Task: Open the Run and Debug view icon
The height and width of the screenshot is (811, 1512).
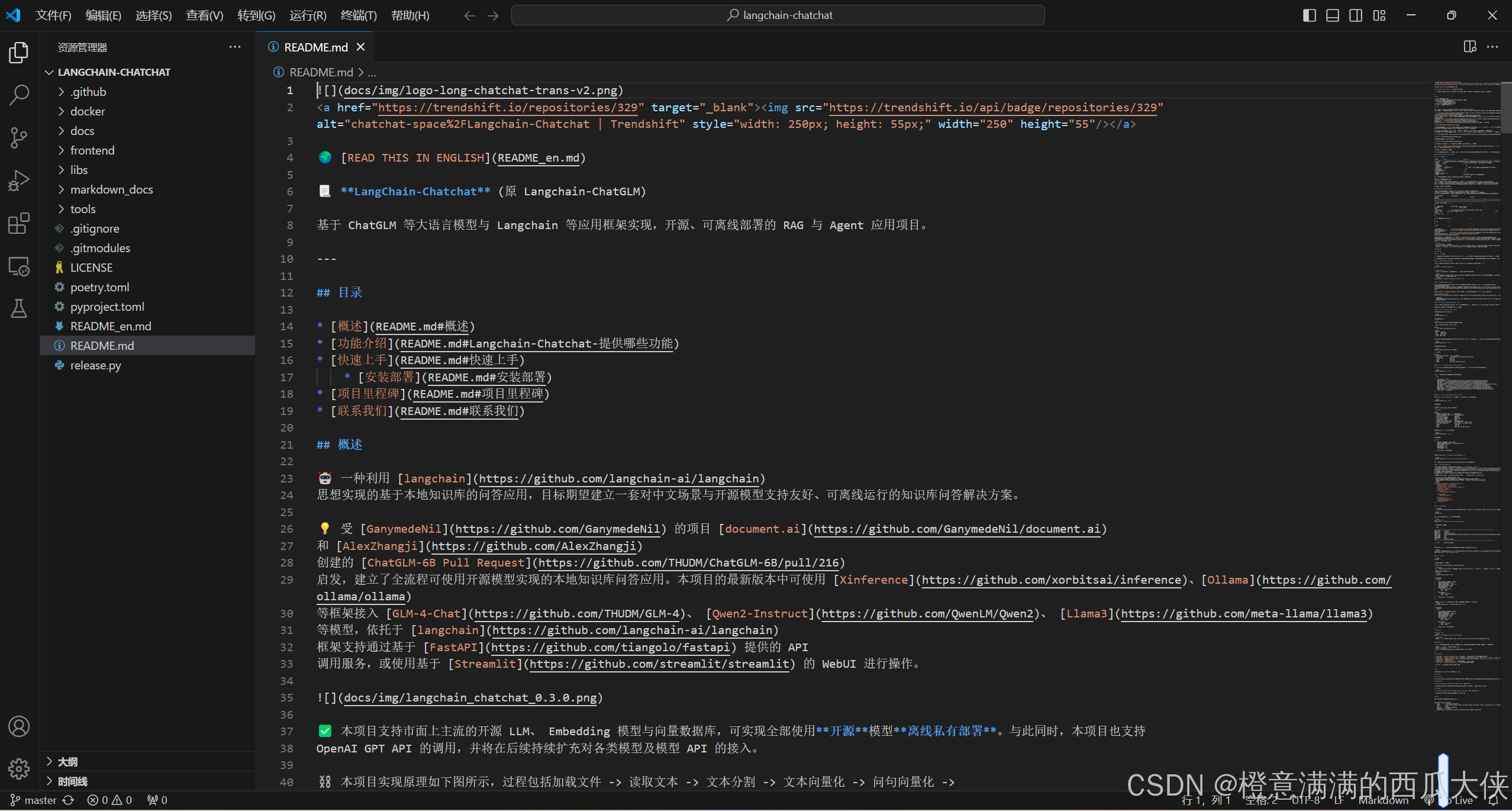Action: point(19,181)
